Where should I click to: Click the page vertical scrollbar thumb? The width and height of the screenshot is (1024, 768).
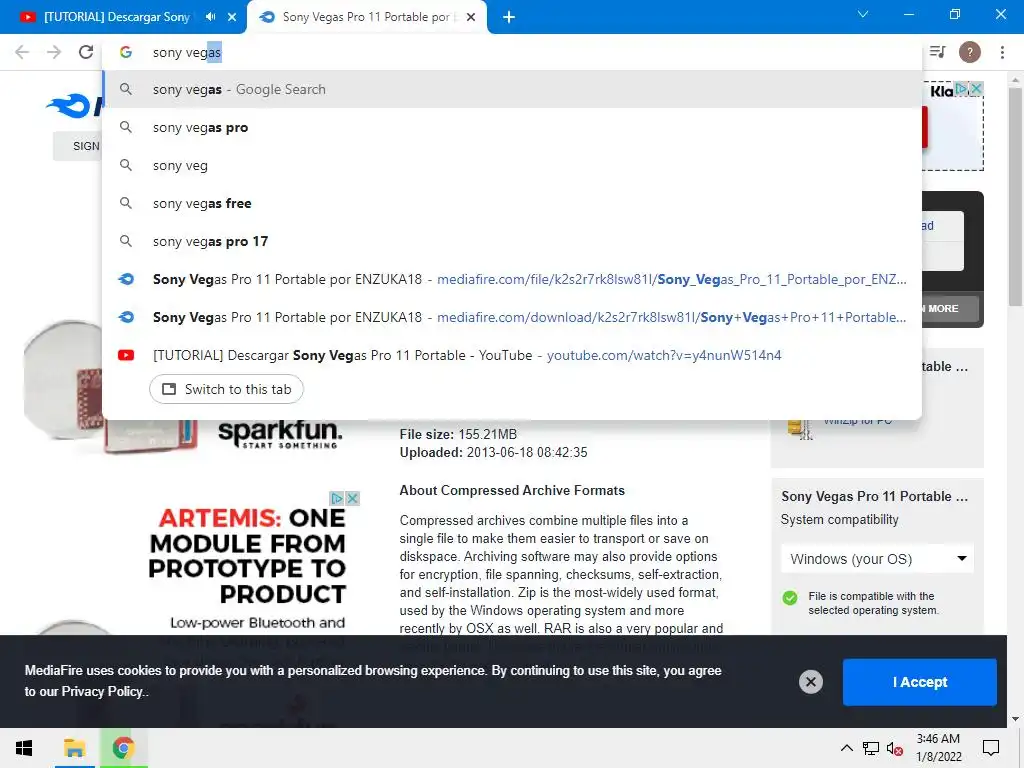pyautogui.click(x=1015, y=196)
